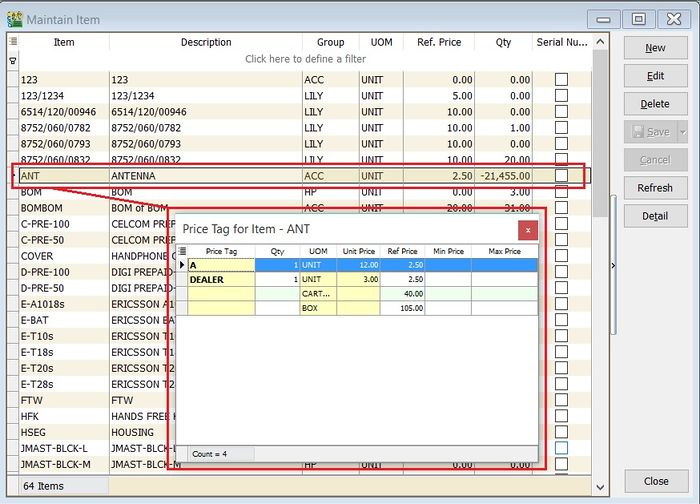The height and width of the screenshot is (504, 700).
Task: Maximize the Maintain Item window
Action: coord(637,18)
